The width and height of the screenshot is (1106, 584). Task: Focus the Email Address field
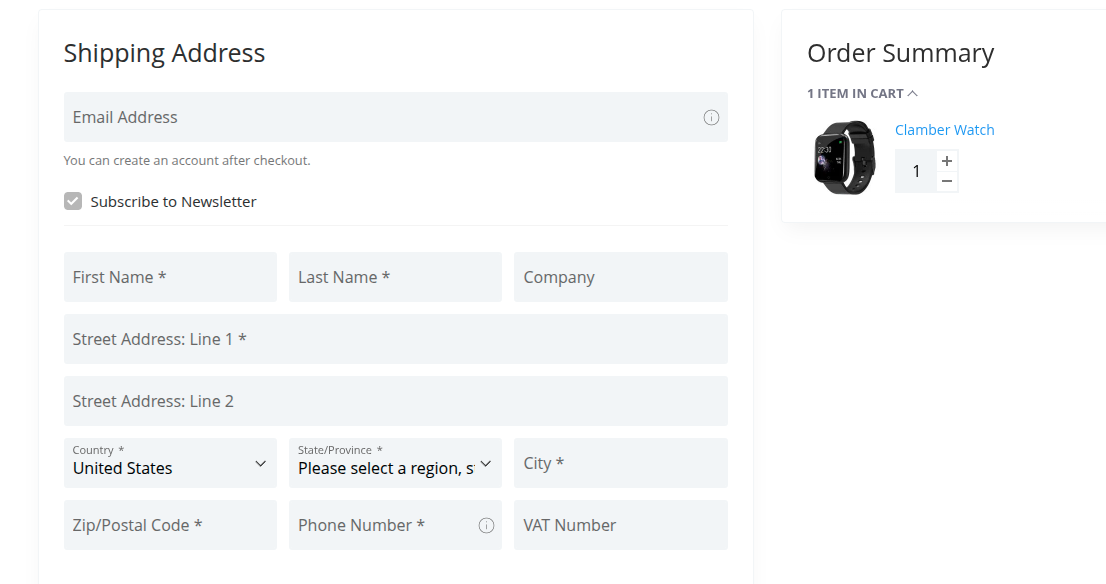pyautogui.click(x=396, y=117)
